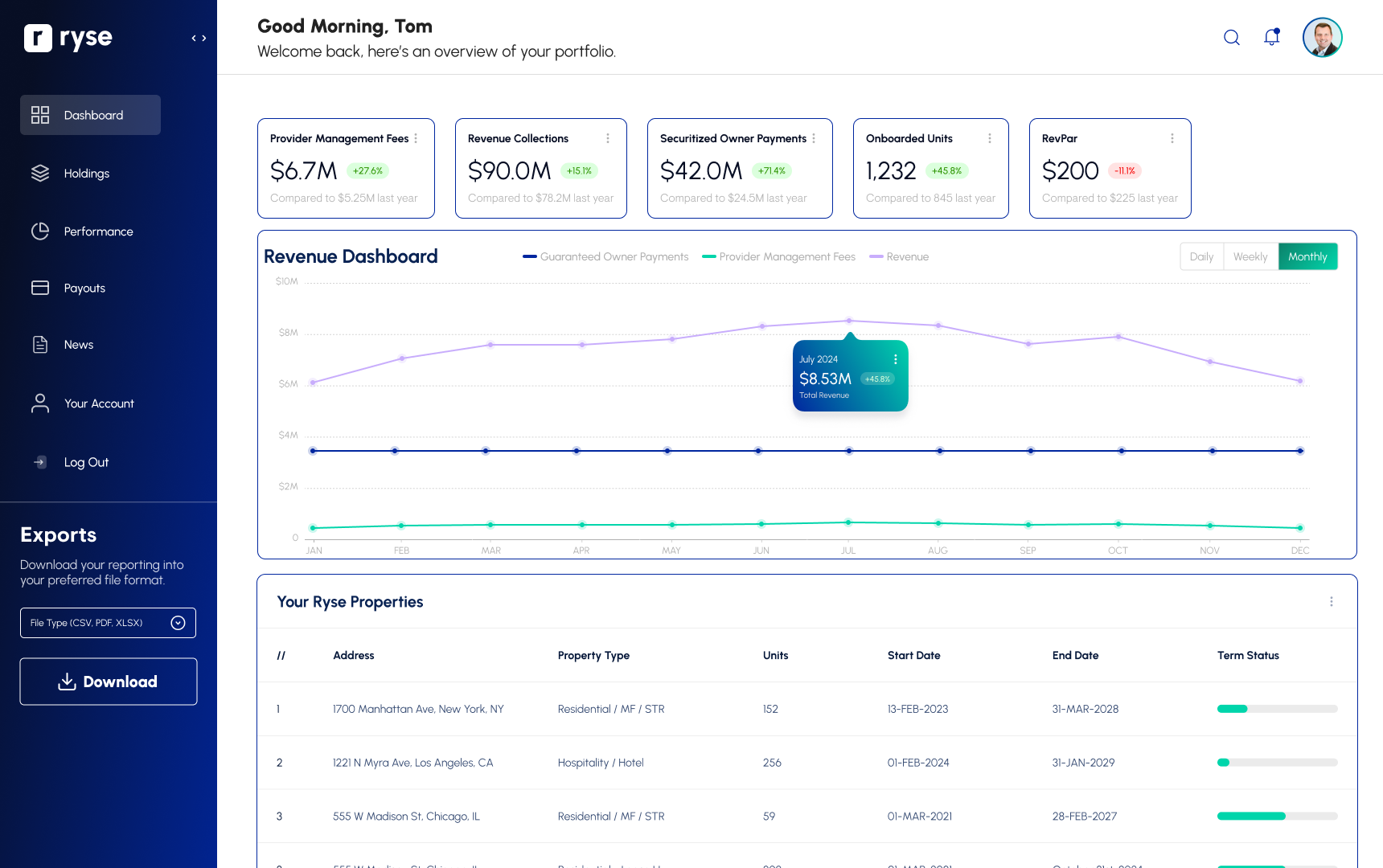Screen dimensions: 1383x868
Task: Click the Payouts card icon
Action: (40, 288)
